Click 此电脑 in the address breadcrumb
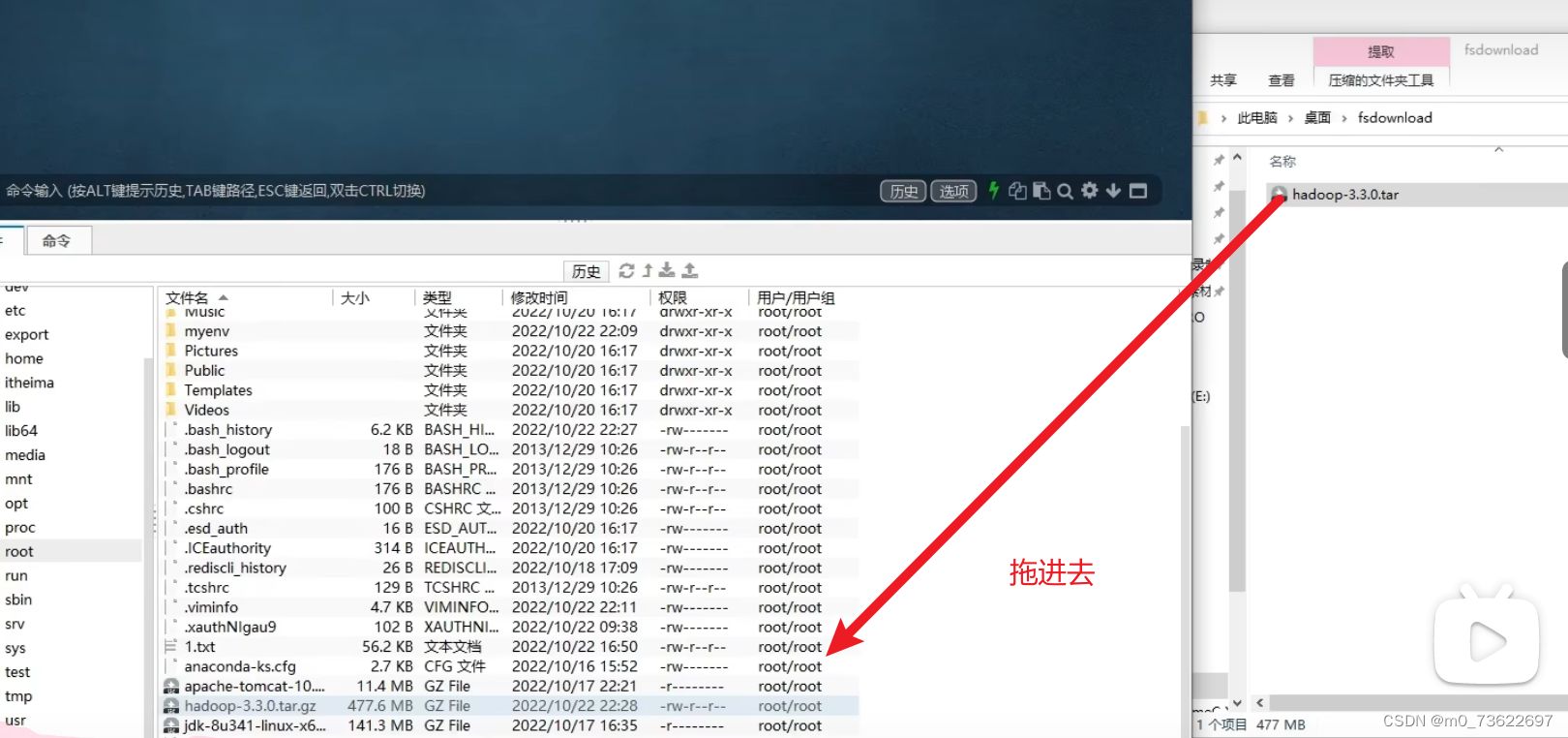The image size is (1568, 738). (x=1257, y=118)
